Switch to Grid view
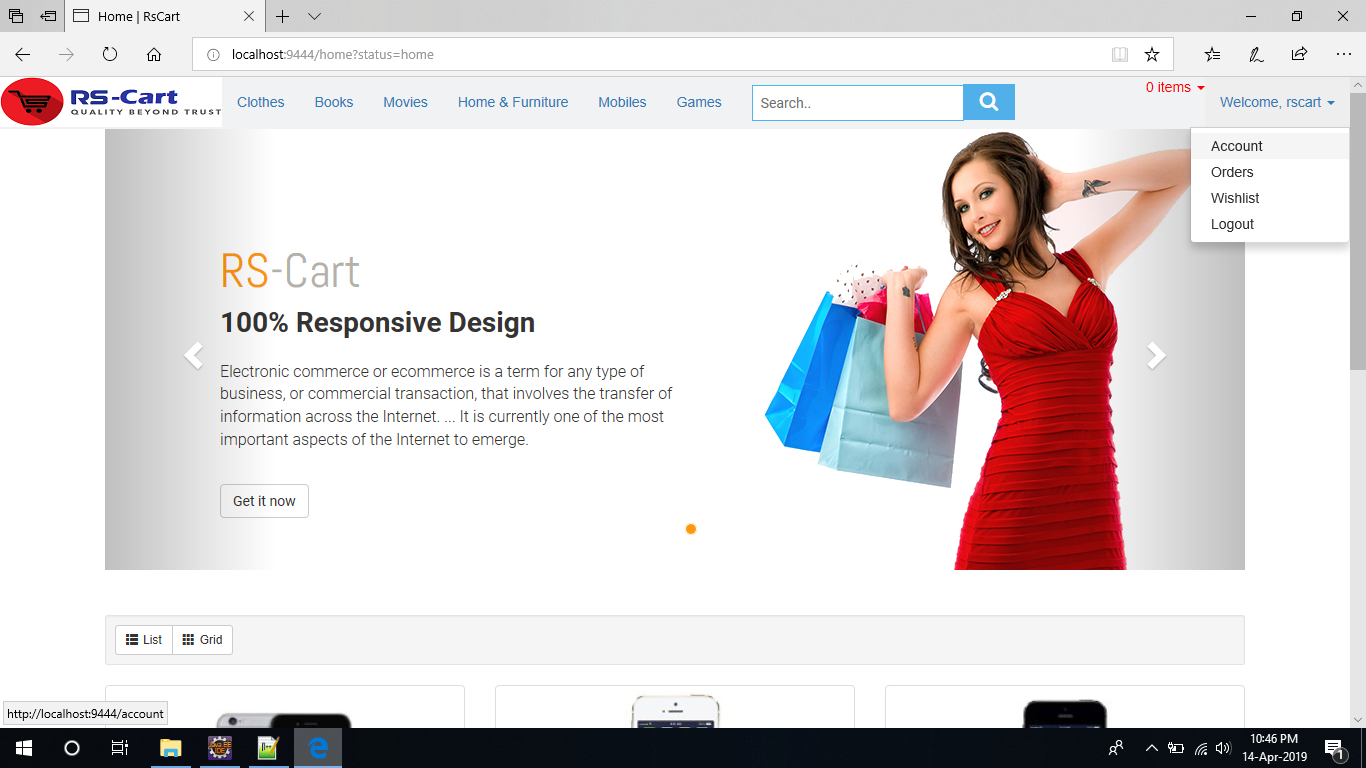The image size is (1366, 768). pyautogui.click(x=202, y=640)
